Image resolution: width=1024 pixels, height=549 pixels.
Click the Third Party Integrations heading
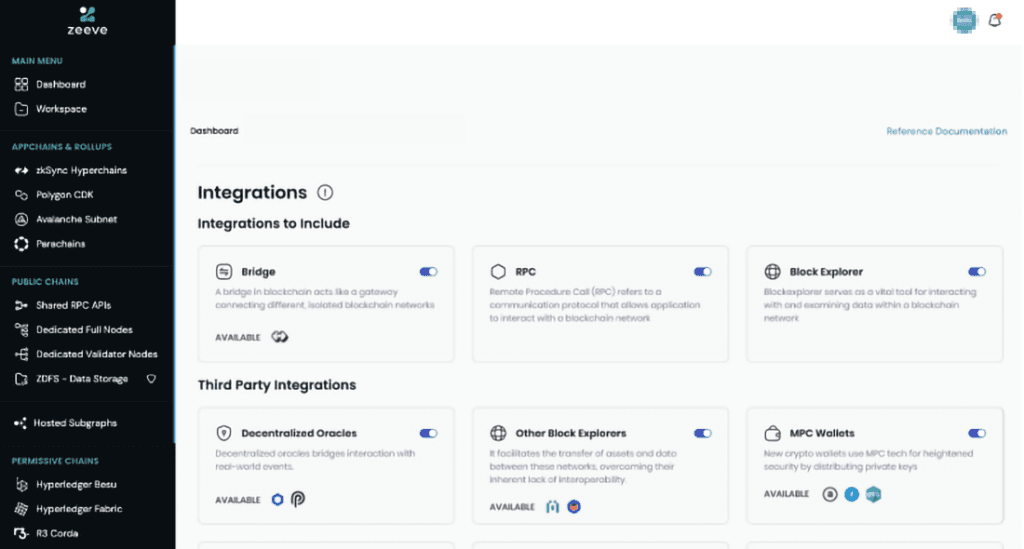(x=277, y=385)
